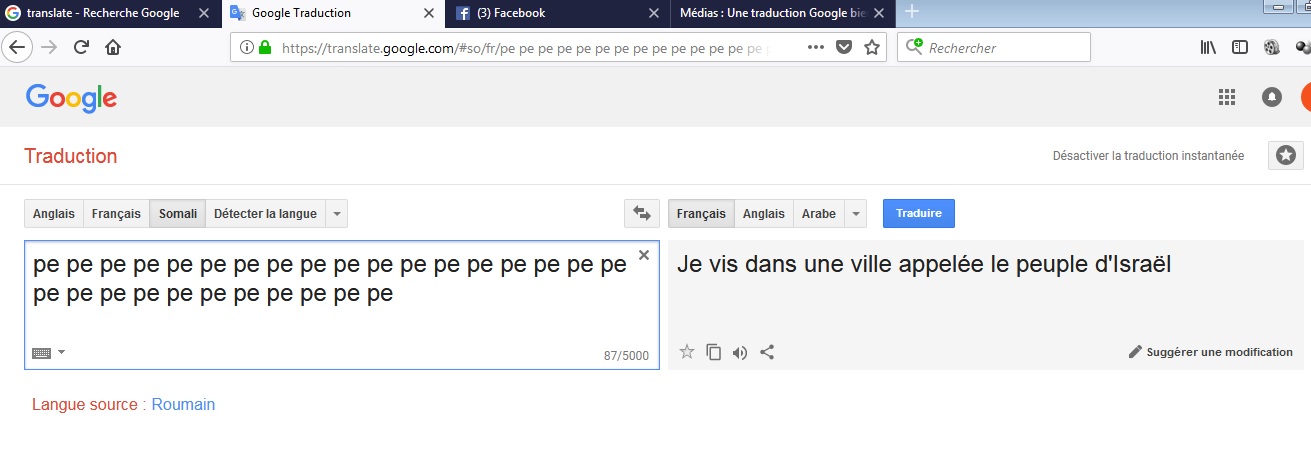The image size is (1311, 465).
Task: Save page to Pocket
Action: [844, 47]
